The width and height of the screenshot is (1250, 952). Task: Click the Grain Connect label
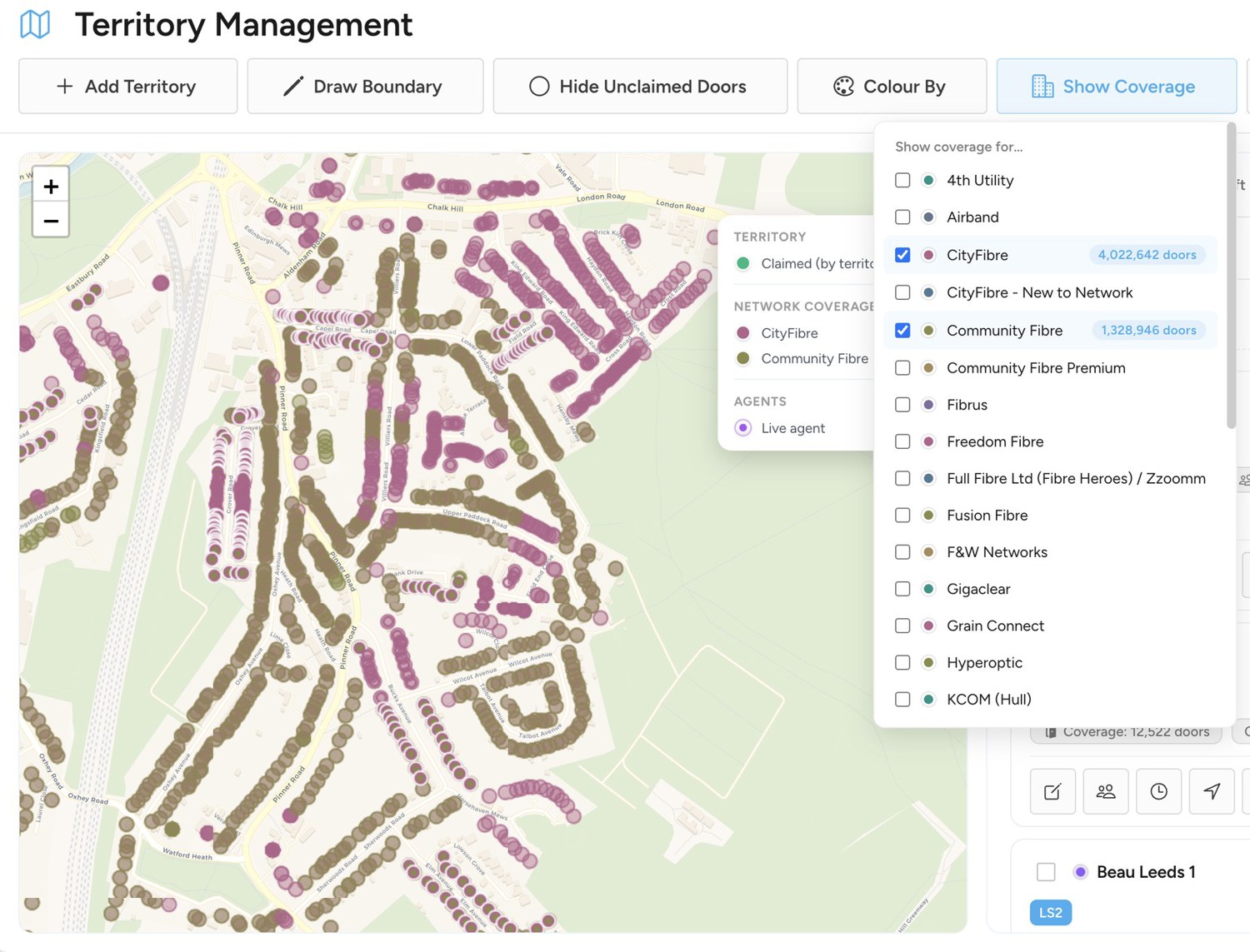point(995,626)
